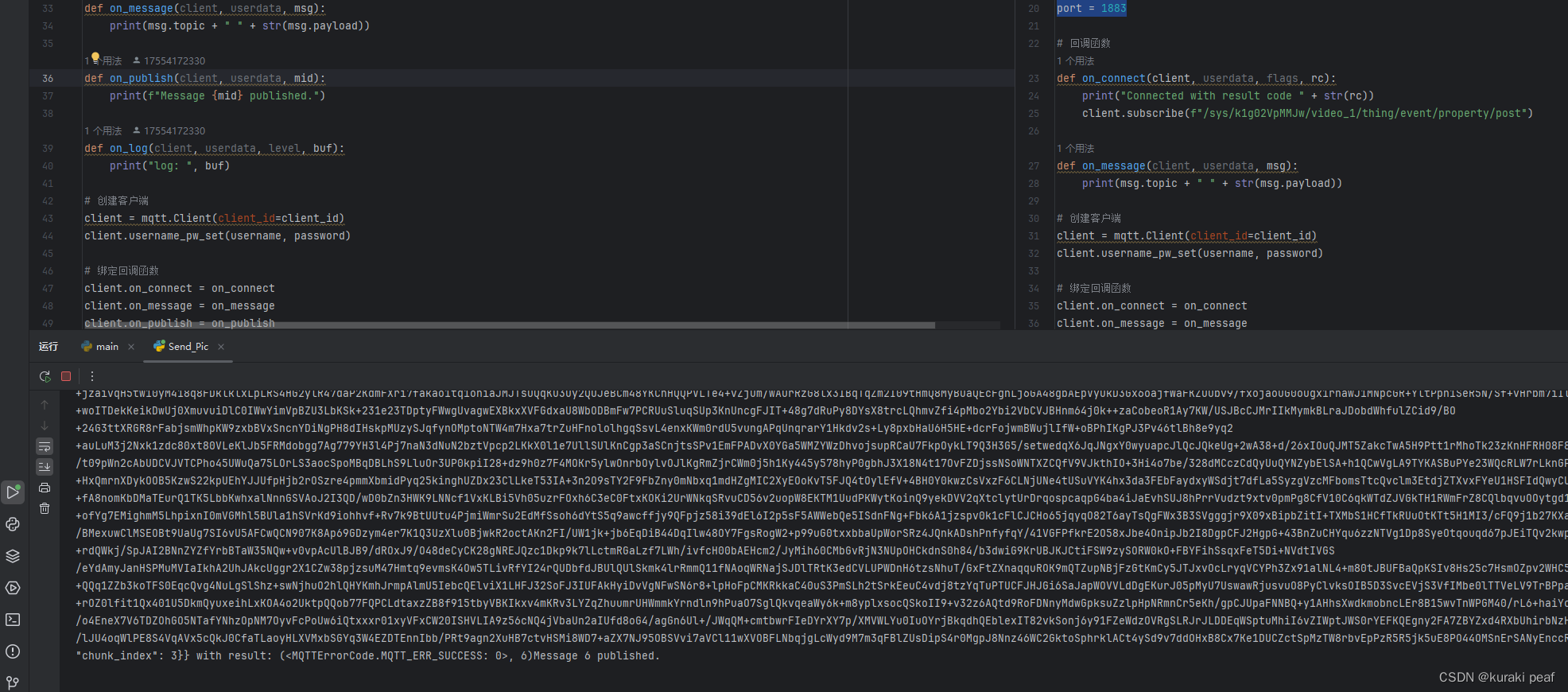This screenshot has height=692, width=1568.
Task: Select the 运行 panel title
Action: tap(49, 347)
